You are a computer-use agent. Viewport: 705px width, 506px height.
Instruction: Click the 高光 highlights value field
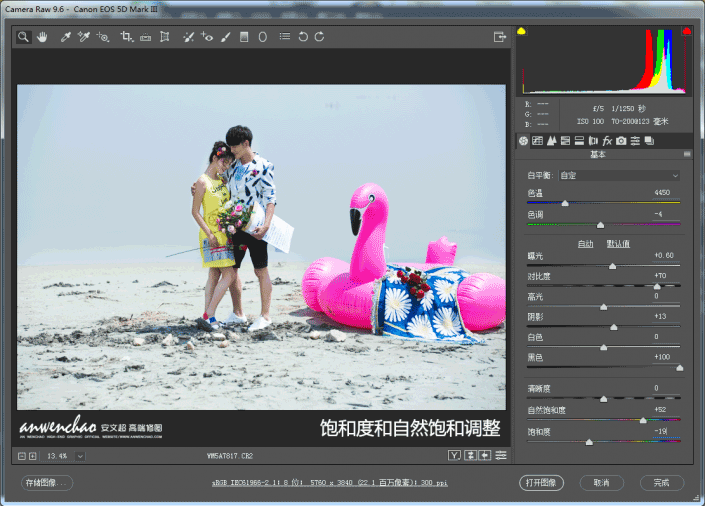click(665, 296)
